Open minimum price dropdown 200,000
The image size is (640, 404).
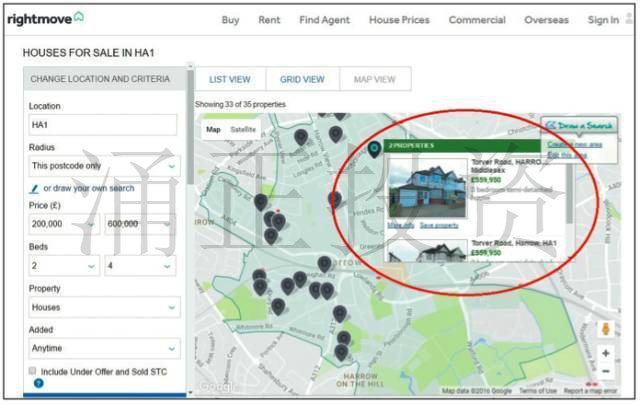(x=64, y=224)
